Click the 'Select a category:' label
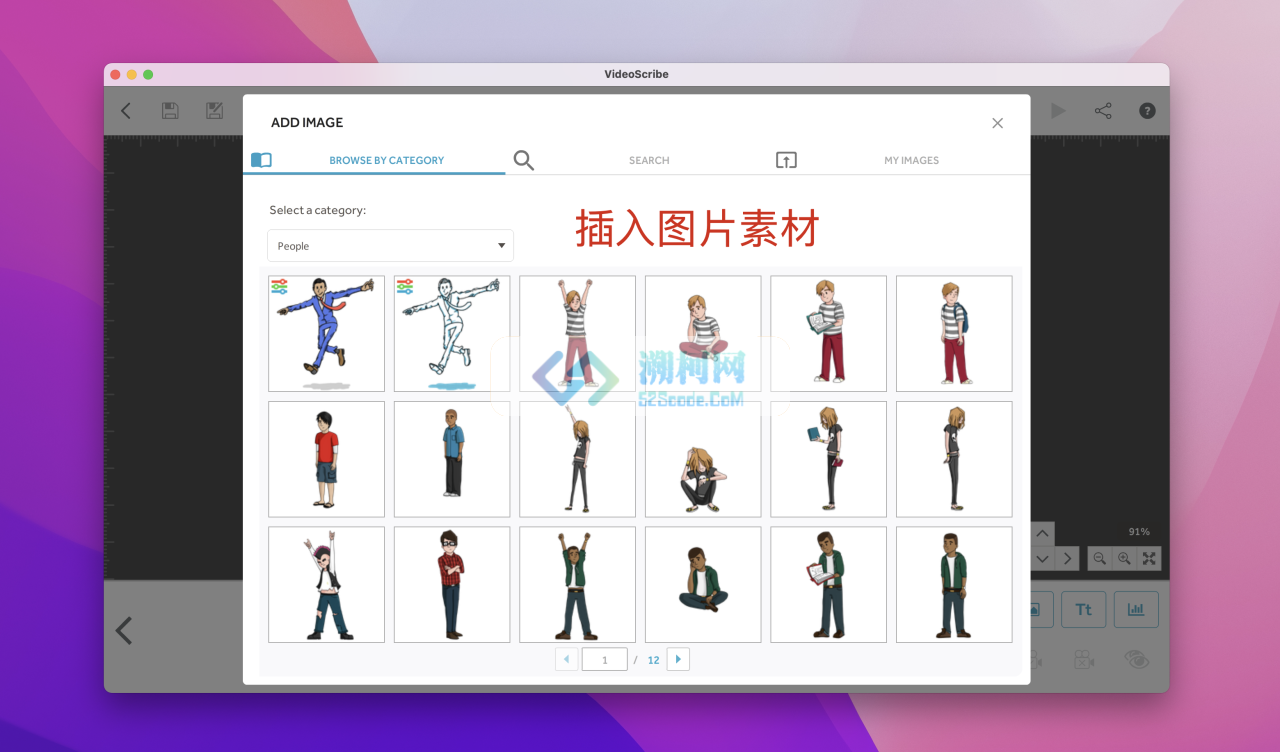The image size is (1280, 752). point(317,210)
